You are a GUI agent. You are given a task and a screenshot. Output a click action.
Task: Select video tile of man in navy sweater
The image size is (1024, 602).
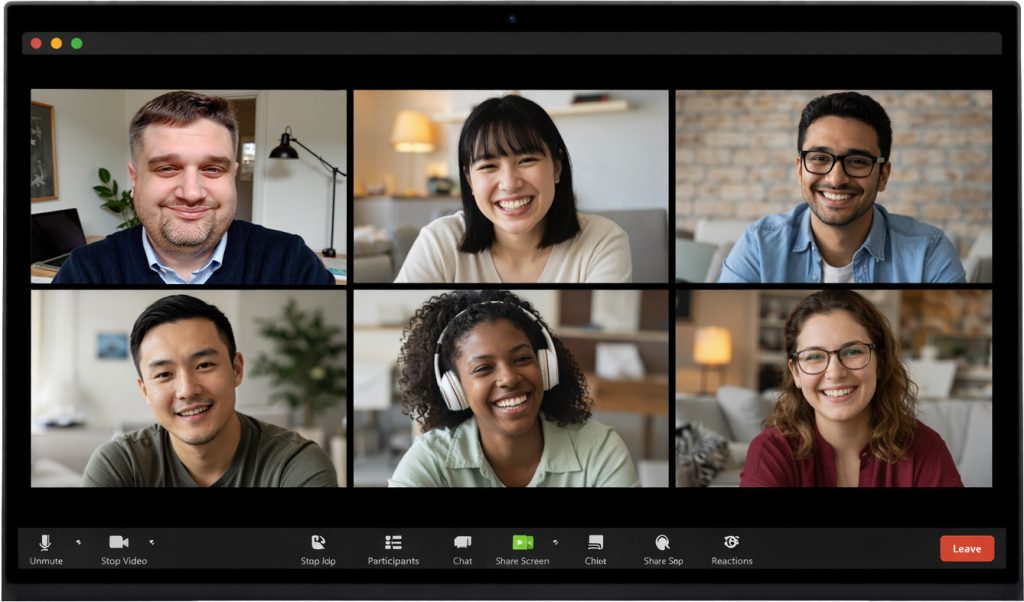pyautogui.click(x=188, y=187)
